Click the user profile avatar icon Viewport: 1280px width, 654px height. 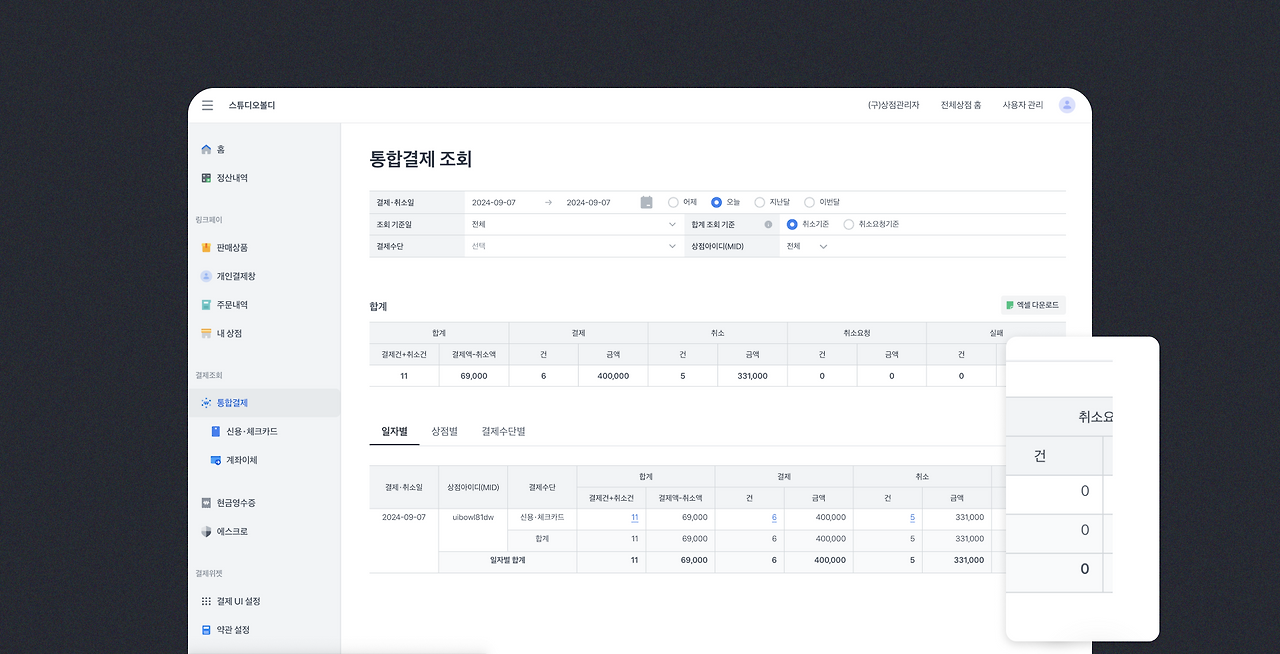pos(1067,105)
